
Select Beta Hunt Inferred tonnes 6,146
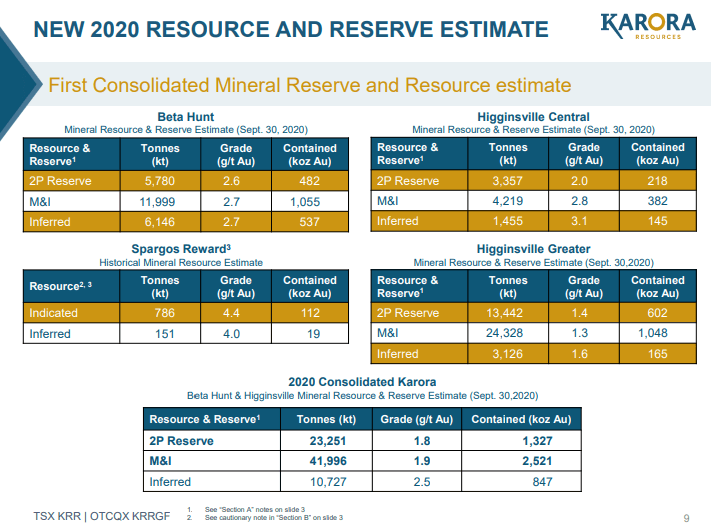click(160, 222)
